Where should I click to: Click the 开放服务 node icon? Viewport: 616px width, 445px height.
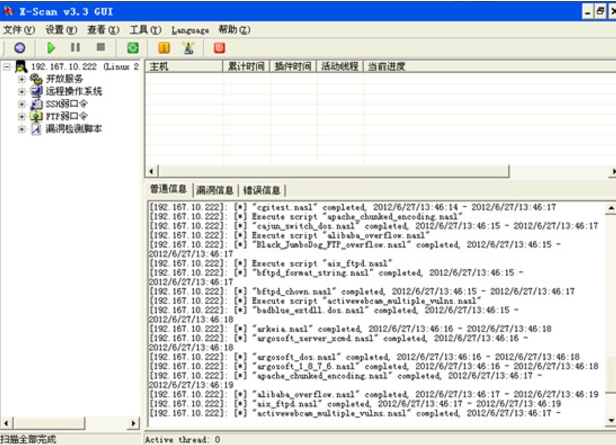36,79
